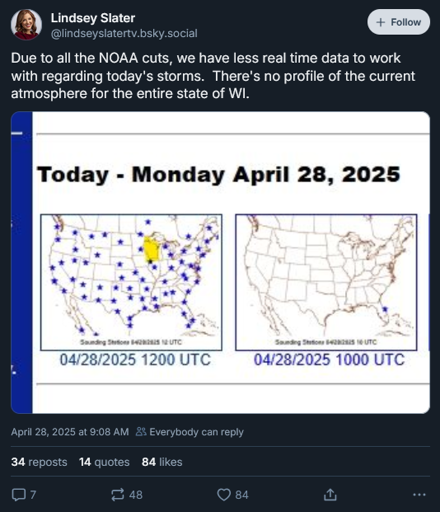This screenshot has height=512, width=440.
Task: Click the April 28, 2025 timestamp
Action: pyautogui.click(x=70, y=432)
